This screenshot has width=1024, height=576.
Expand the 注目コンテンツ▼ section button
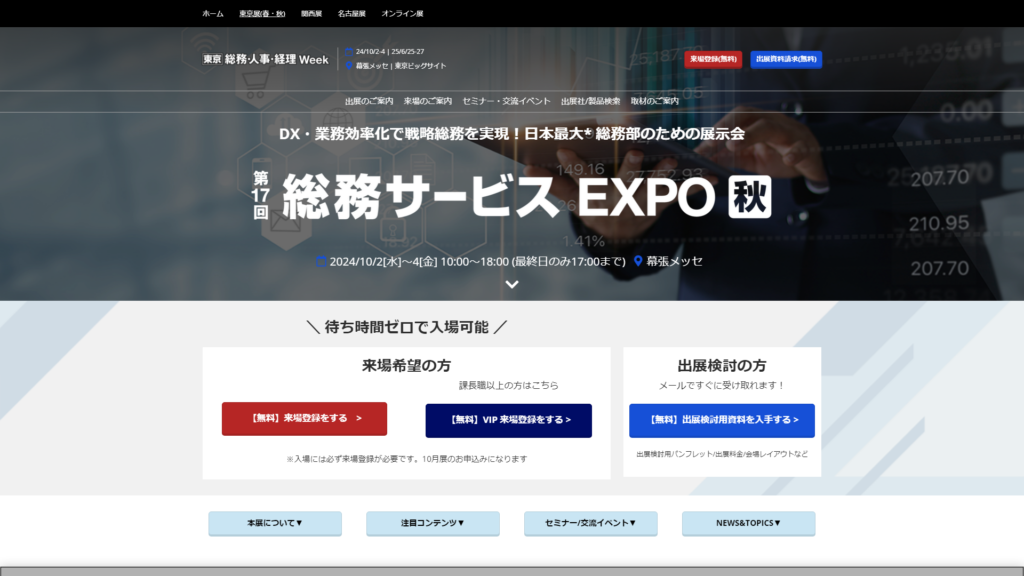coord(433,523)
